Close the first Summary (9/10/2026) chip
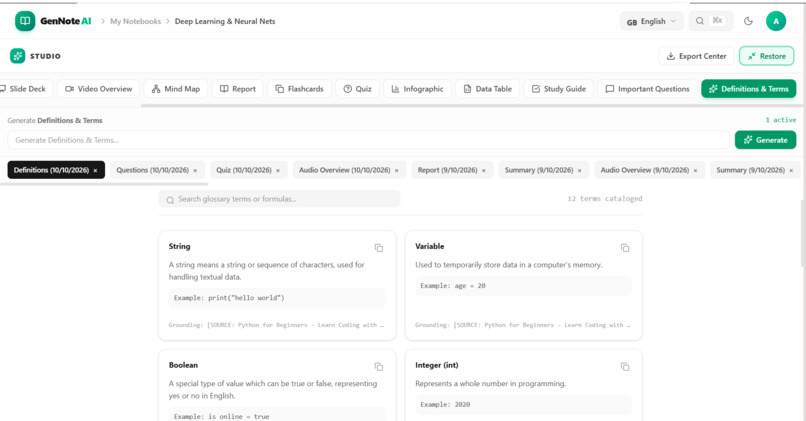806x421 pixels. (x=579, y=171)
